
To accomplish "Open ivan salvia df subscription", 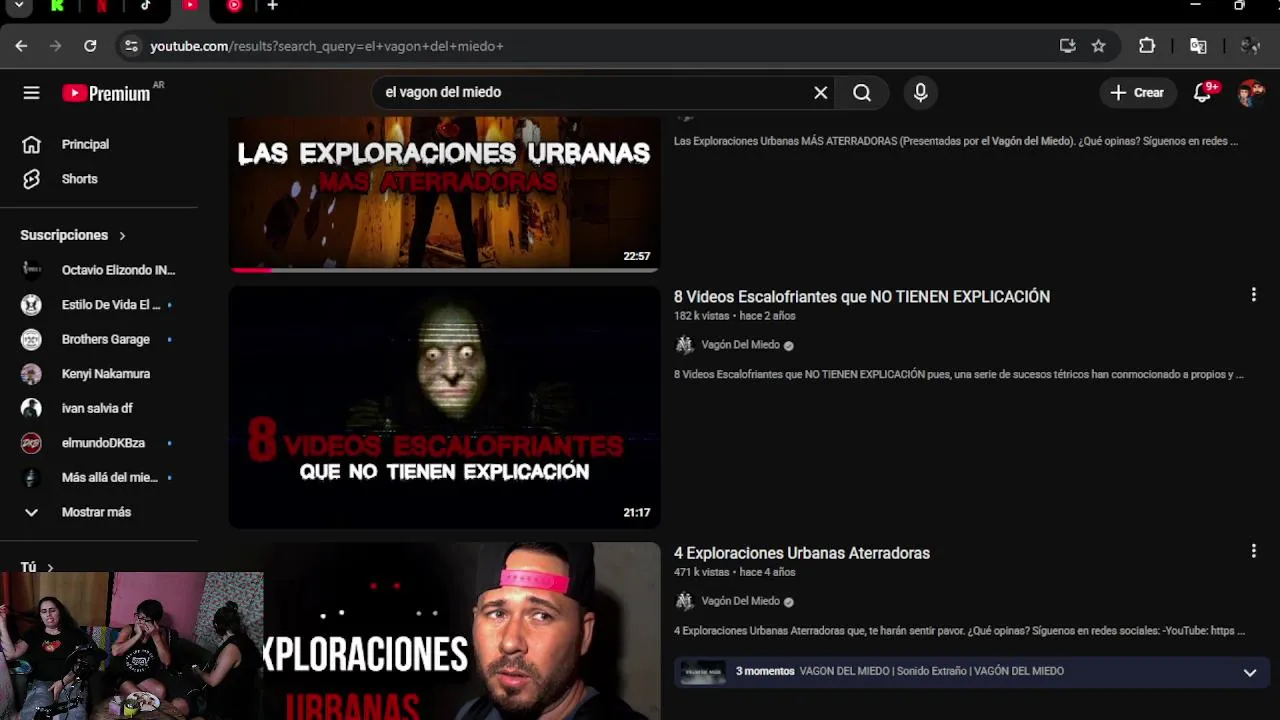I will tap(99, 408).
